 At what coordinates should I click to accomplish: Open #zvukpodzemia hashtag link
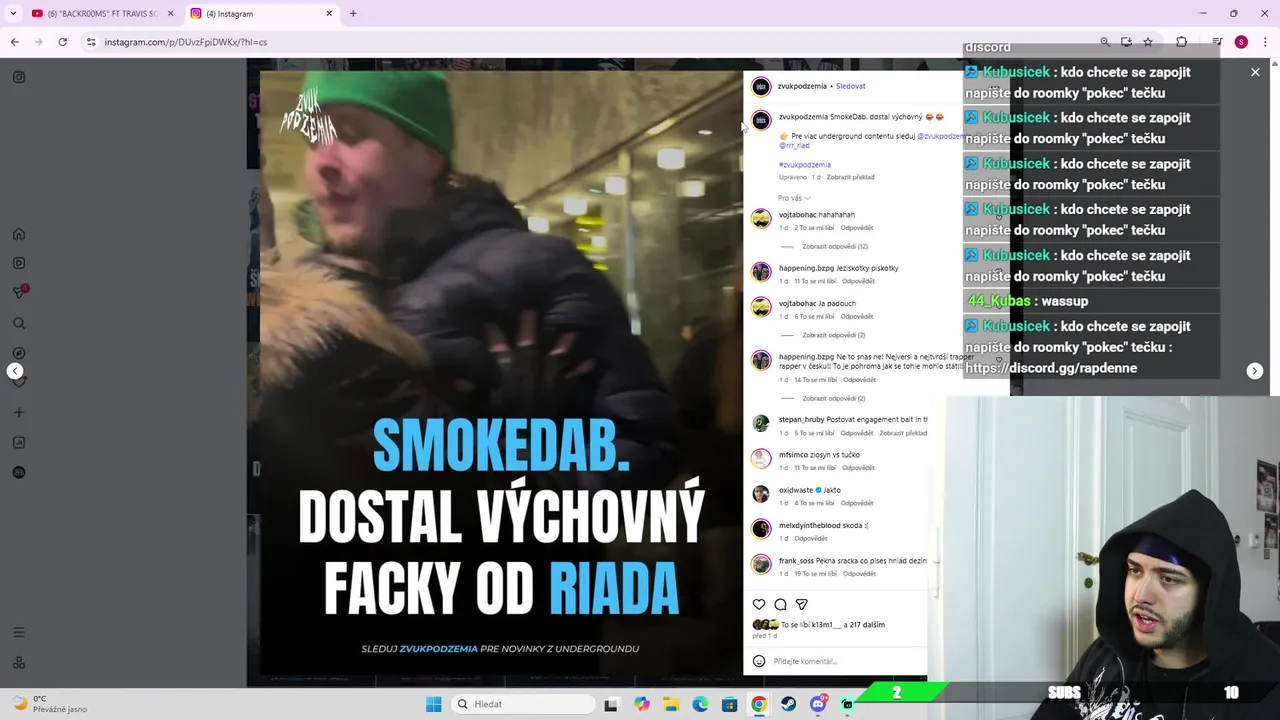805,165
